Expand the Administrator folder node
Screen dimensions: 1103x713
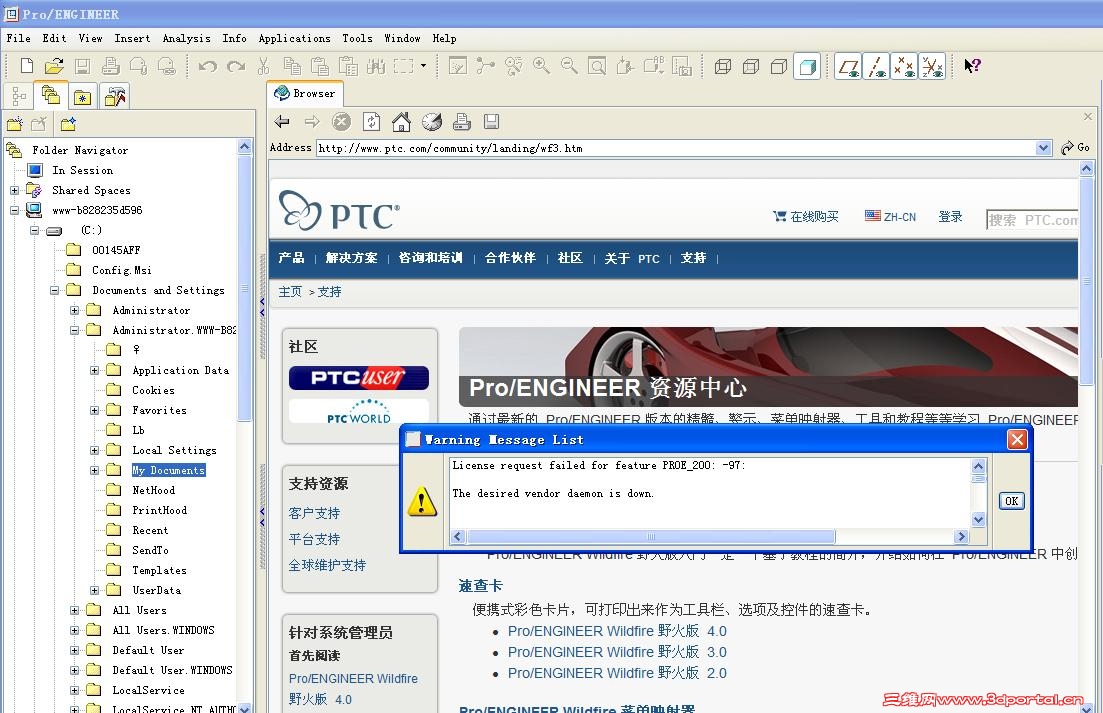(75, 310)
